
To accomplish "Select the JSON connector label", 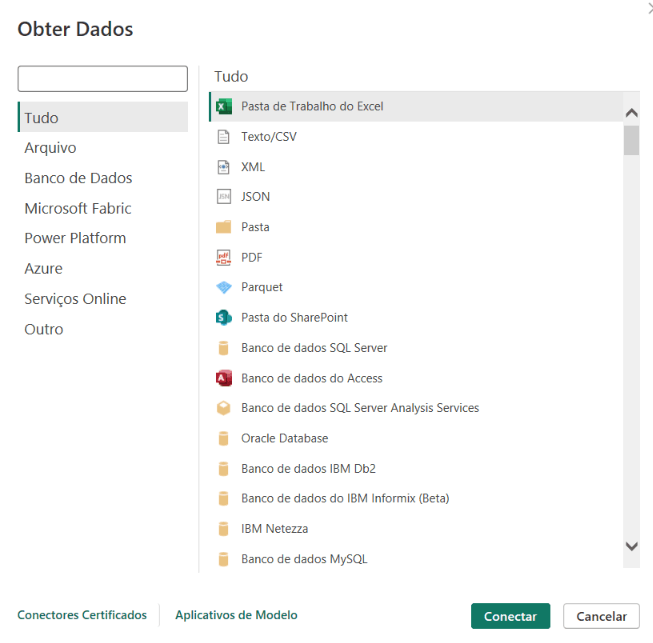I will point(255,197).
